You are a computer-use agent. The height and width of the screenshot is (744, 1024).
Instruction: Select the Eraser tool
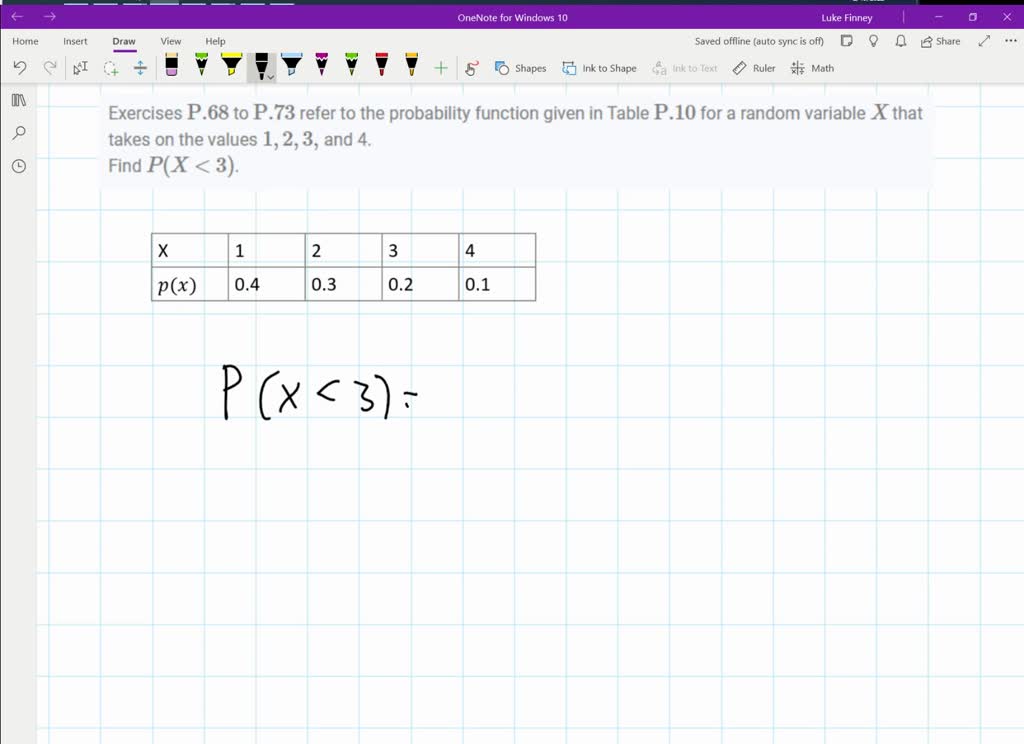(170, 67)
